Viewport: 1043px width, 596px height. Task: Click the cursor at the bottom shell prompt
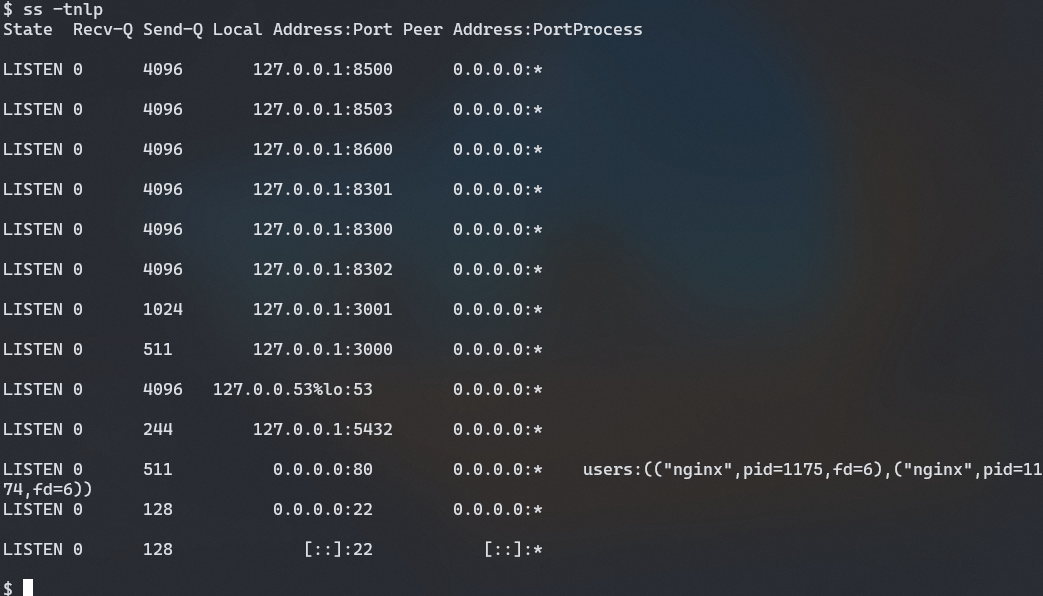pos(28,587)
